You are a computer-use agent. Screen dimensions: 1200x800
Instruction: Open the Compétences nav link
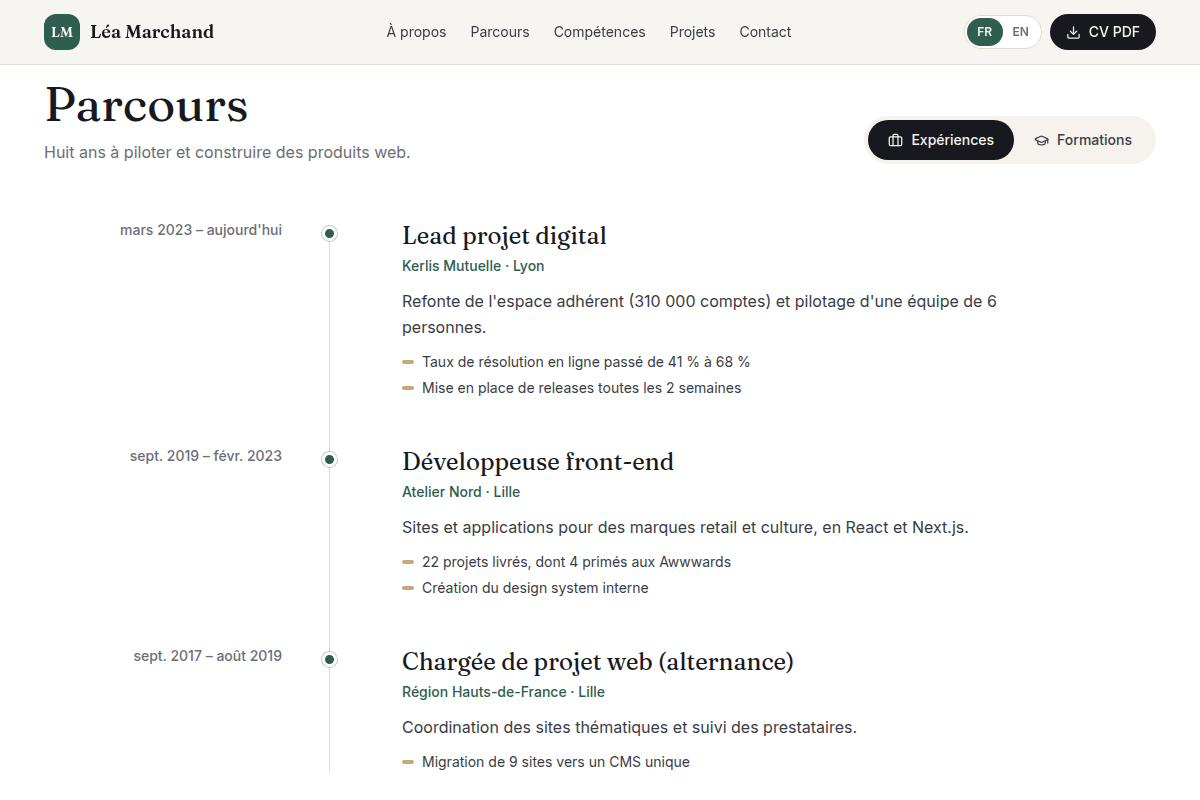(x=600, y=32)
